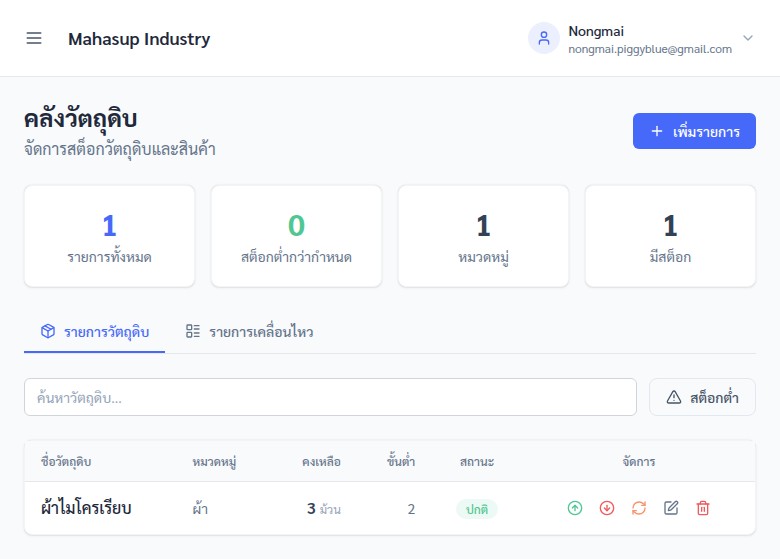Click the ปกติ status badge
Image resolution: width=780 pixels, height=559 pixels.
[x=477, y=509]
